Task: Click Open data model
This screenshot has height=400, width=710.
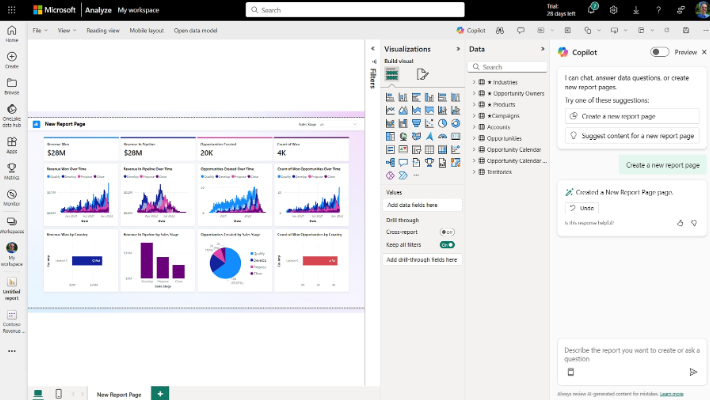Action: pos(196,30)
